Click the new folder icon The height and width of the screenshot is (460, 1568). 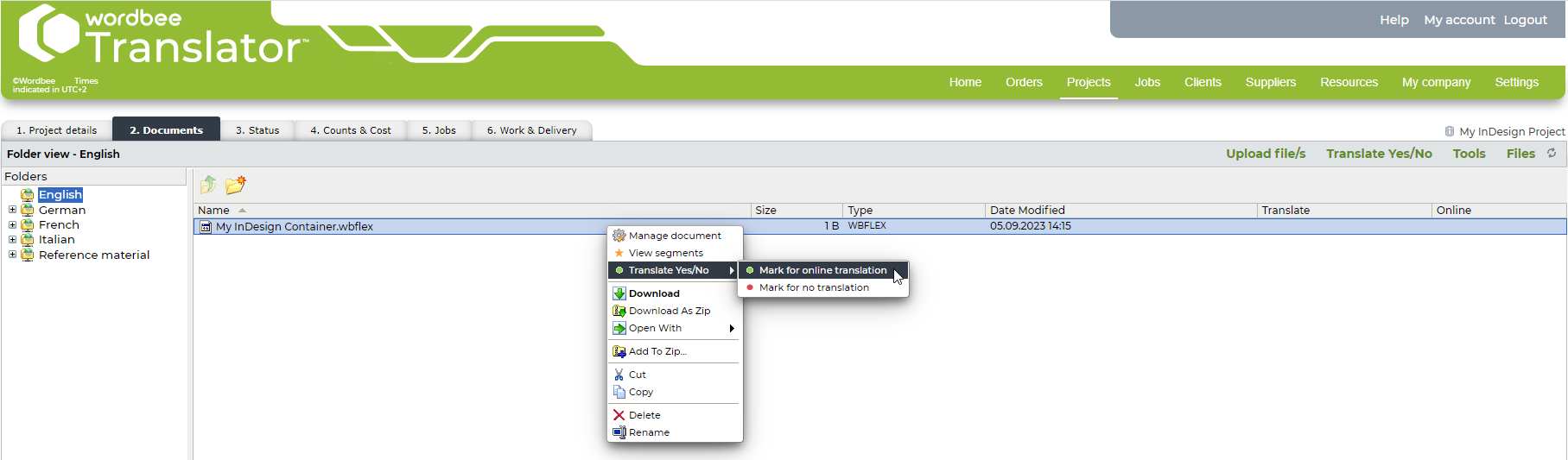point(235,185)
